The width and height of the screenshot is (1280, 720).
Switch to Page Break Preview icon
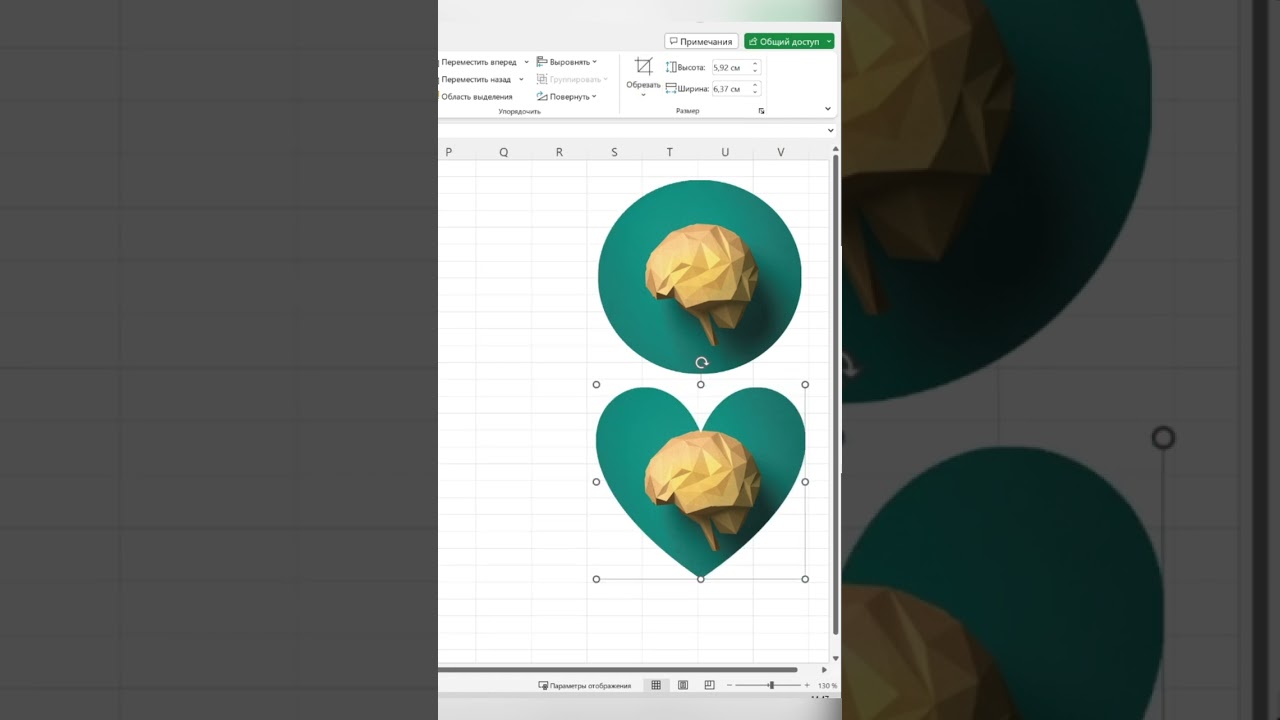point(709,685)
